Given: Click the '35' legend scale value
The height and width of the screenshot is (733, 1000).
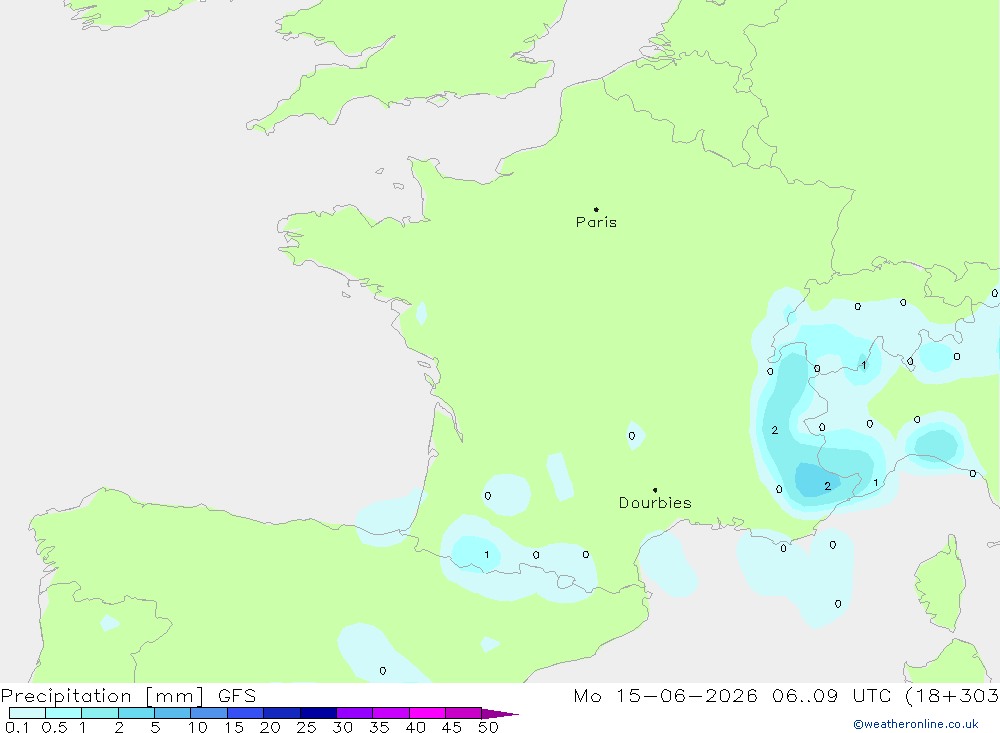Looking at the screenshot, I should (379, 727).
